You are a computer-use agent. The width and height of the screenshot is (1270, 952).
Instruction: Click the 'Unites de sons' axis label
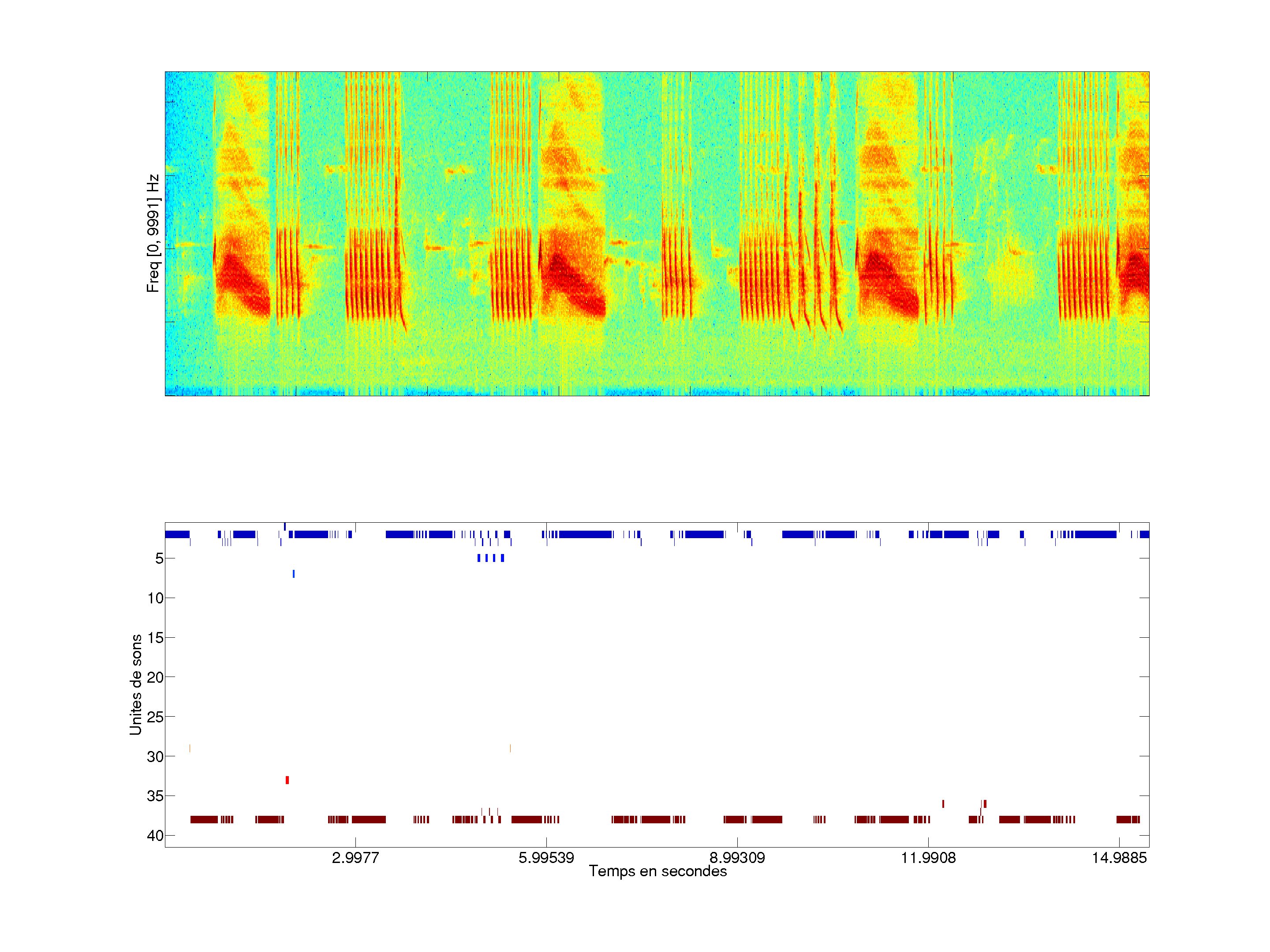135,684
